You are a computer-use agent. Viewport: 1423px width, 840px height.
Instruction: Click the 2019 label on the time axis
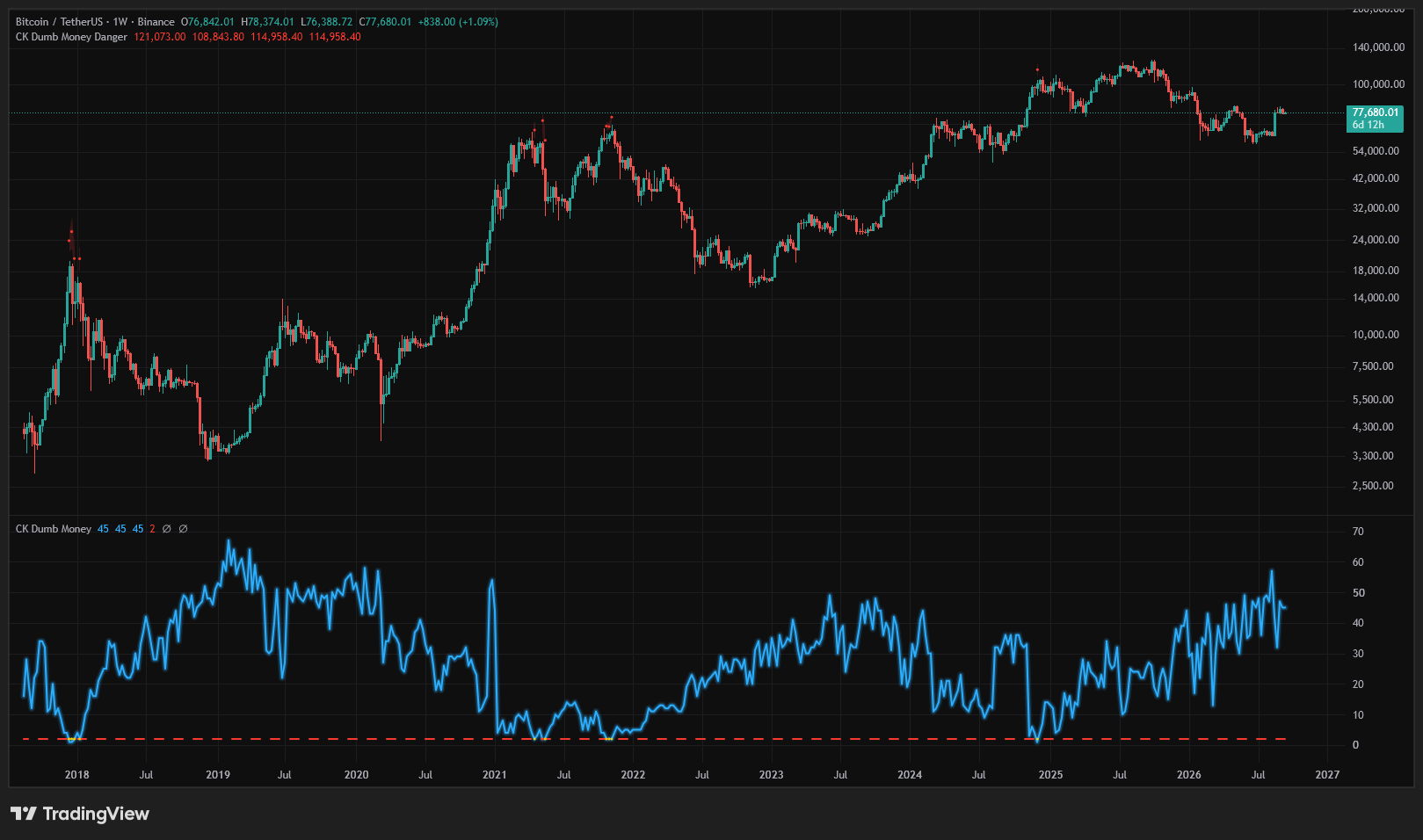pos(218,775)
